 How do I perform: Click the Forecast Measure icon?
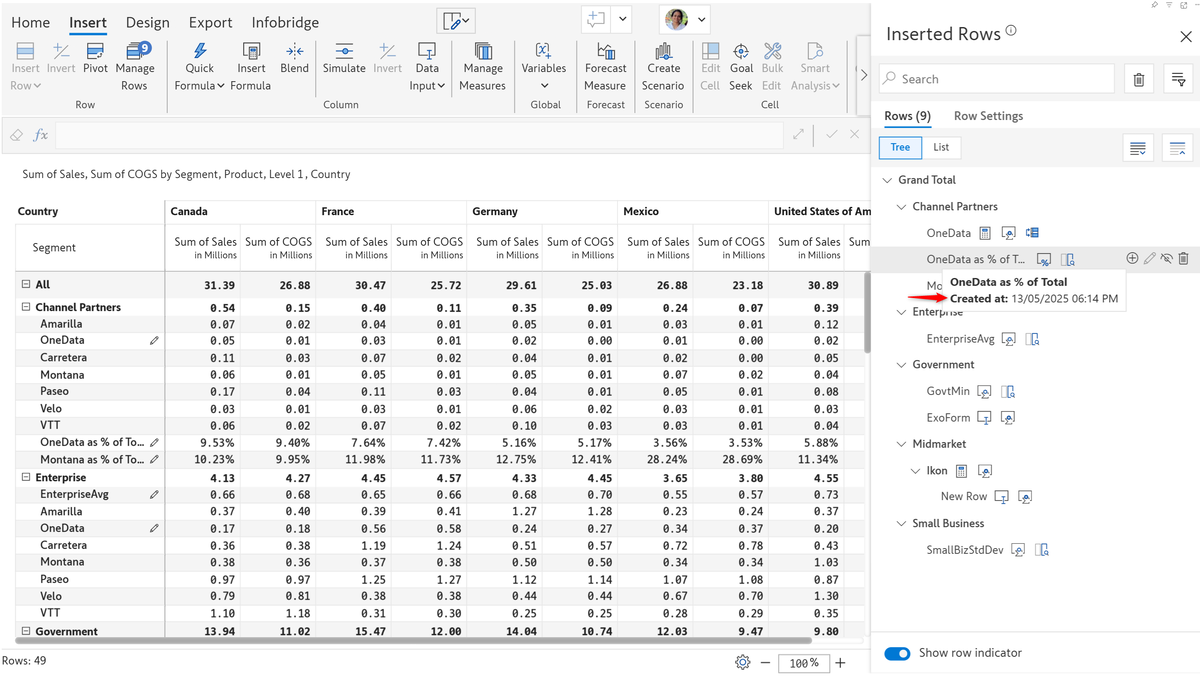tap(605, 52)
